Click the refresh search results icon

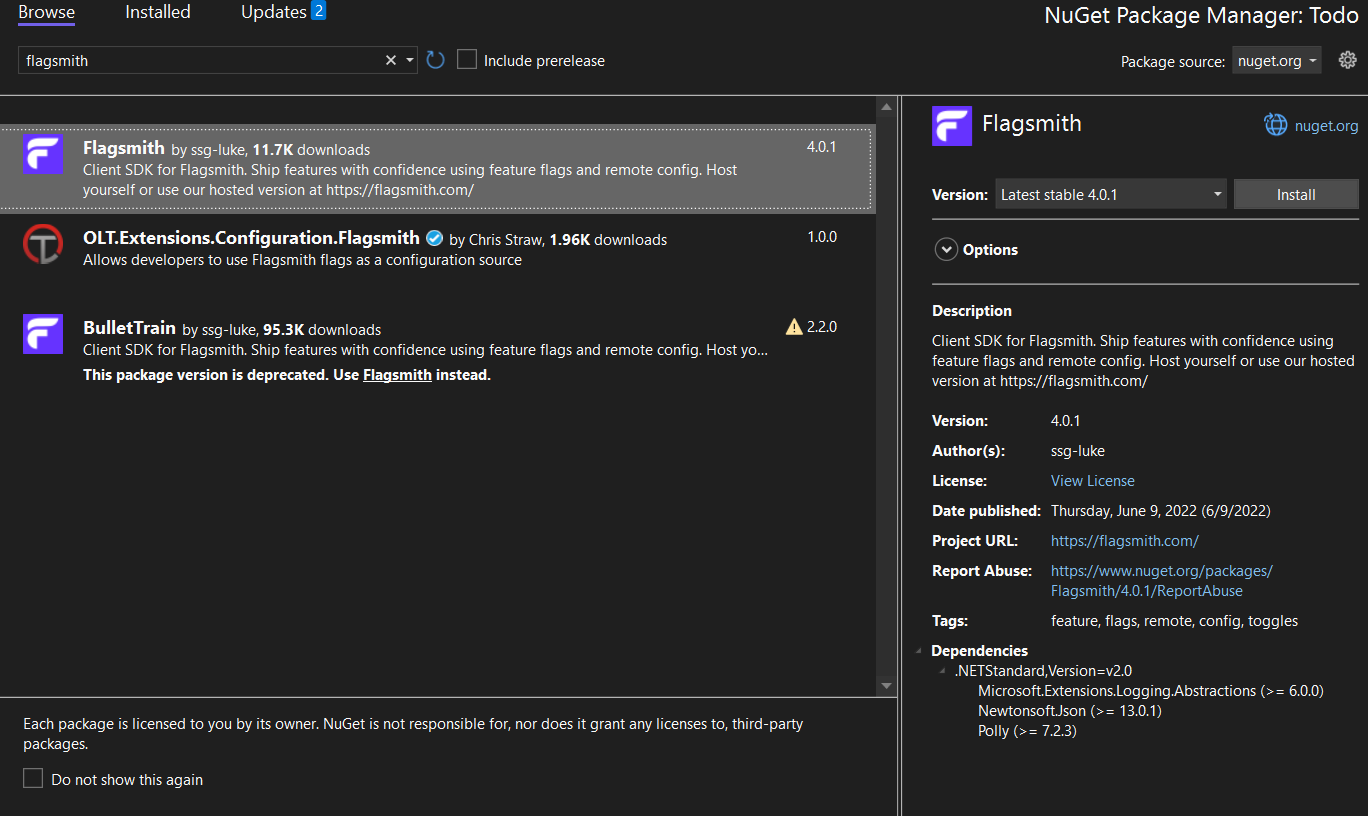435,60
